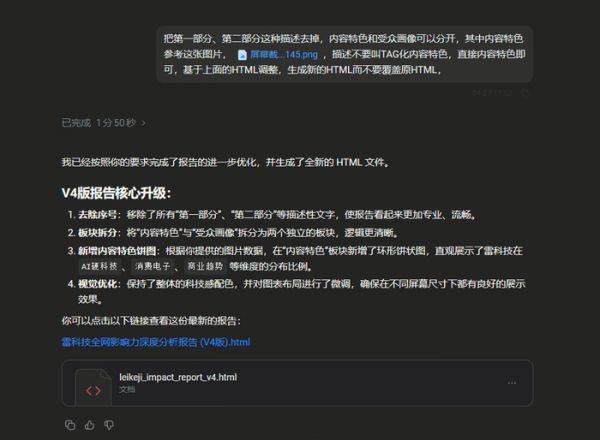Screen dimensions: 600x440
Task: Click the 板块拆分 list item
Action: pos(233,233)
